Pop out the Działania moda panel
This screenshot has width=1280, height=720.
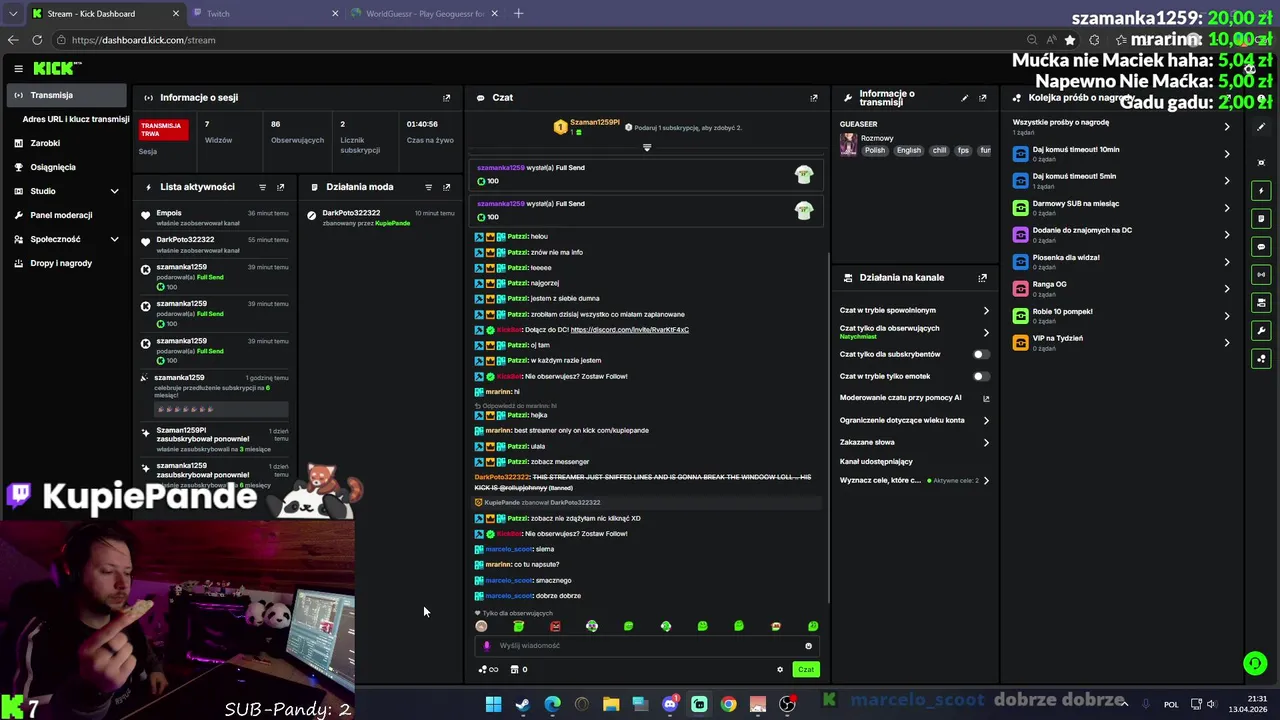(x=446, y=187)
